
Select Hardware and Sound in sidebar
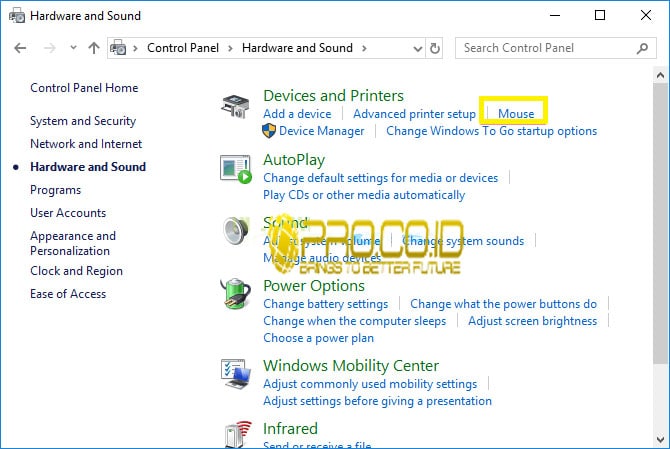pos(88,167)
